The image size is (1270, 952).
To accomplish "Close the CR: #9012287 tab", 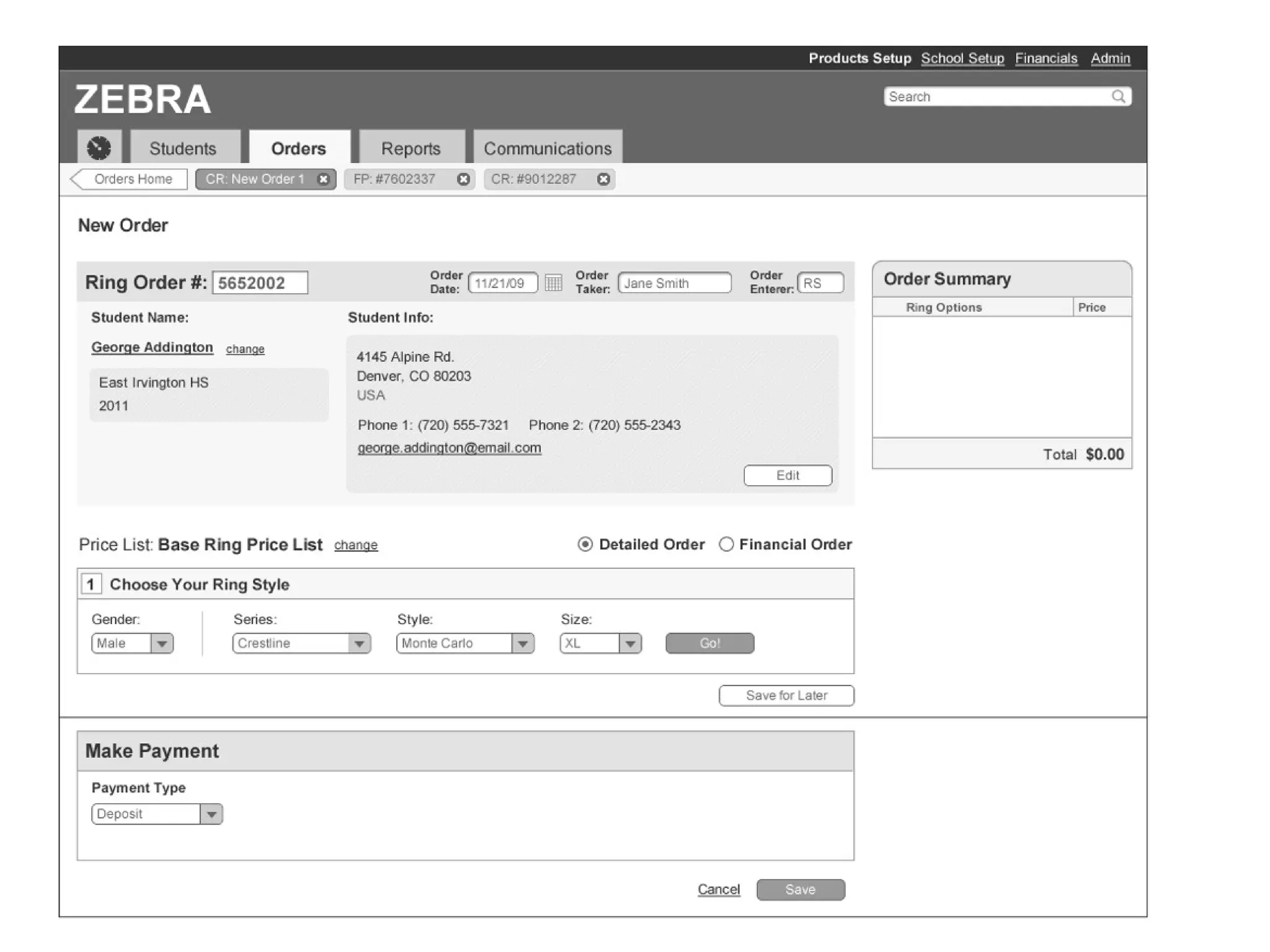I will 603,179.
